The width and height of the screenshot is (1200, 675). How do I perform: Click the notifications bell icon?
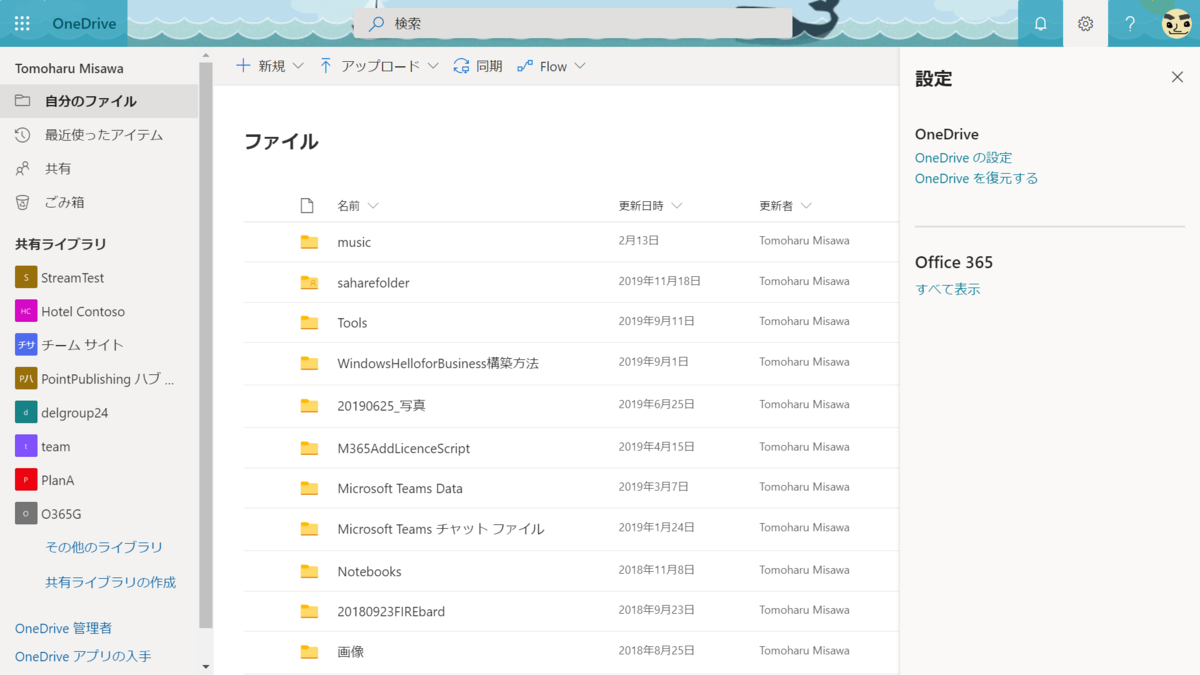click(1039, 22)
